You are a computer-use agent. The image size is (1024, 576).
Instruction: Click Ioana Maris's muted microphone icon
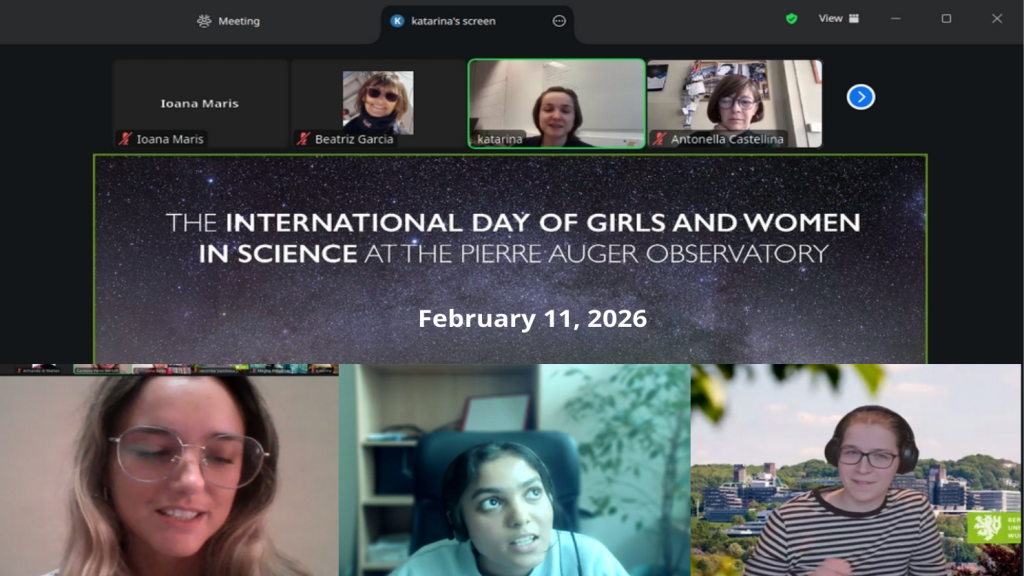click(125, 139)
